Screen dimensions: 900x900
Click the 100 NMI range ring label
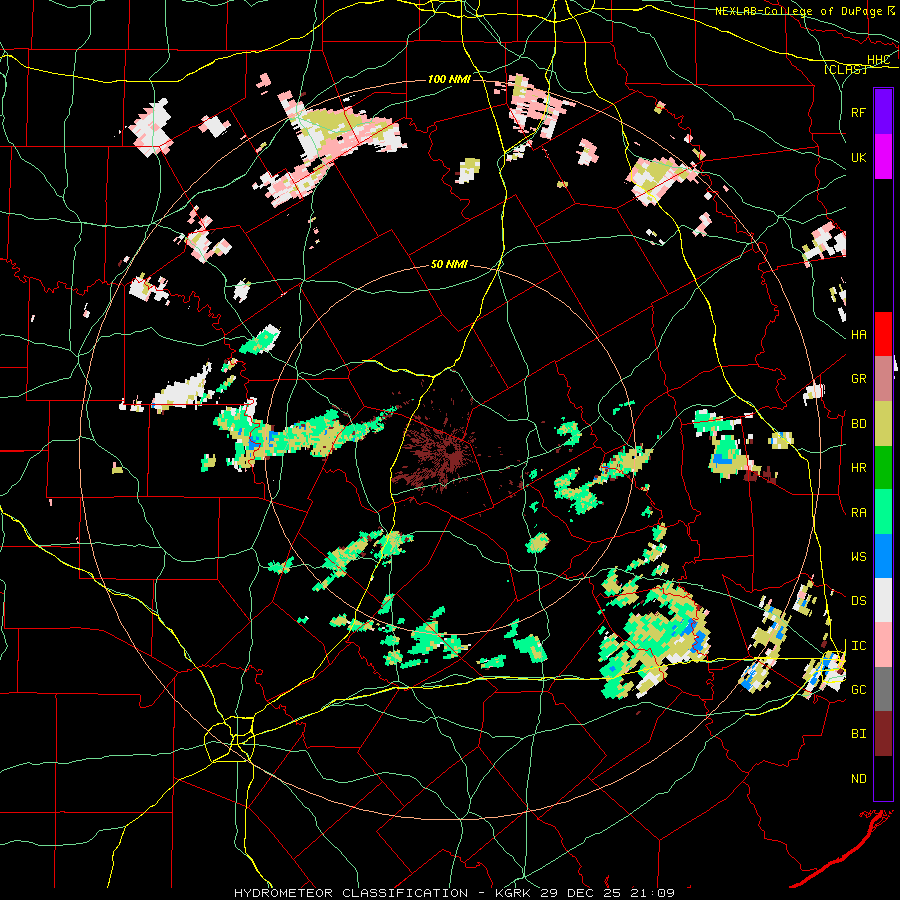click(x=449, y=79)
